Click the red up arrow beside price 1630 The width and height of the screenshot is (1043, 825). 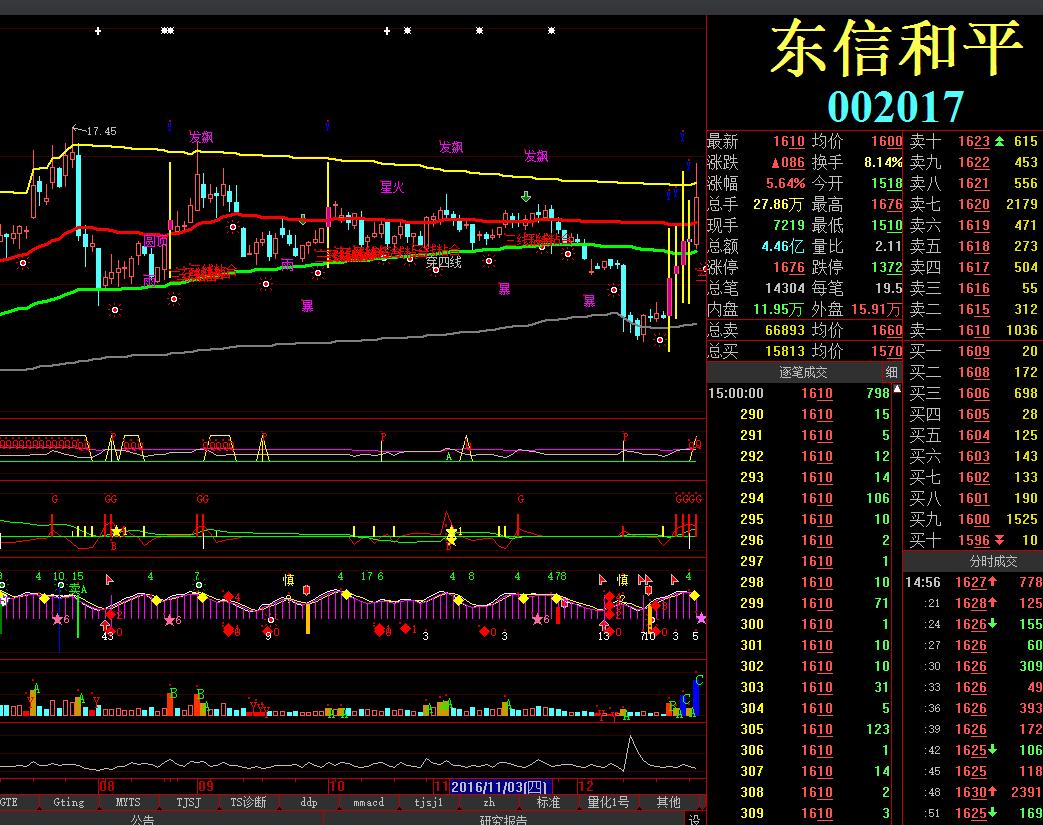[x=992, y=792]
